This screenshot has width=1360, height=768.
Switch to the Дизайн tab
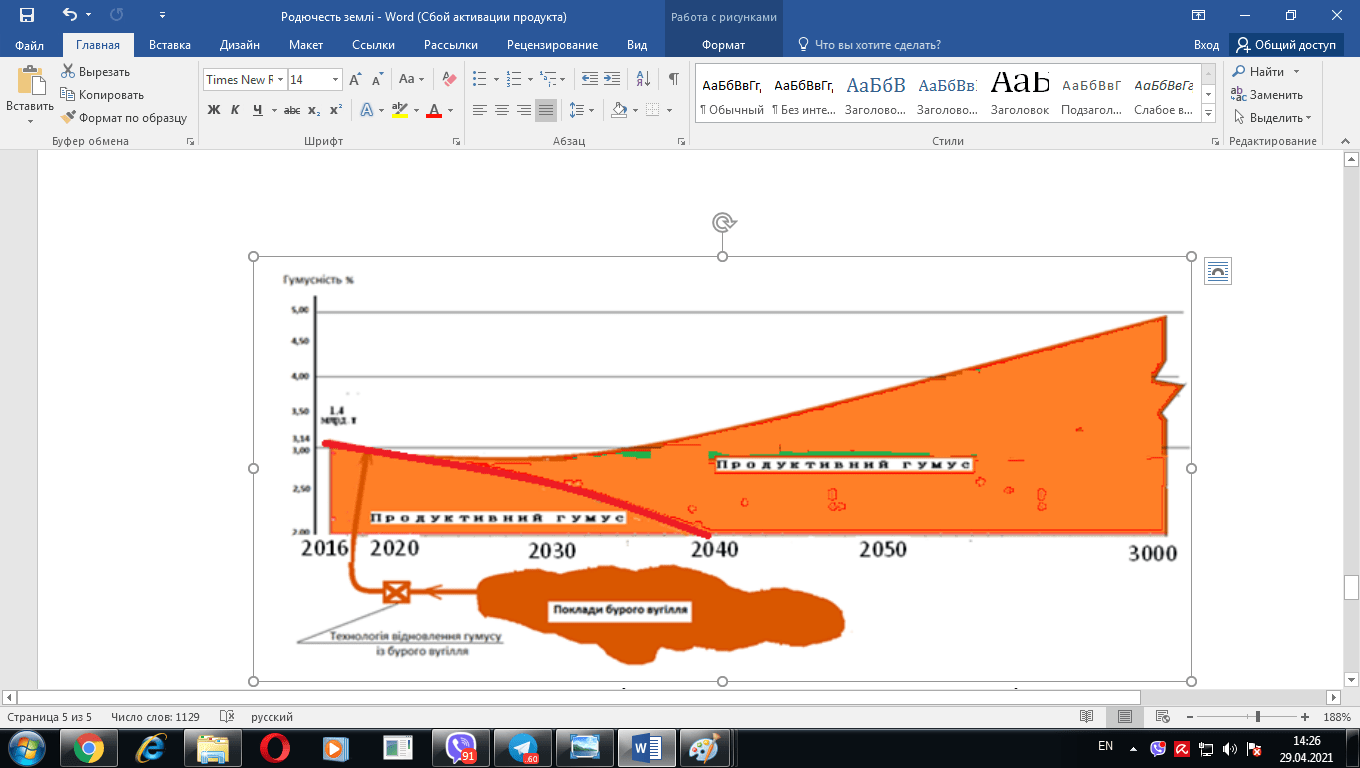241,45
